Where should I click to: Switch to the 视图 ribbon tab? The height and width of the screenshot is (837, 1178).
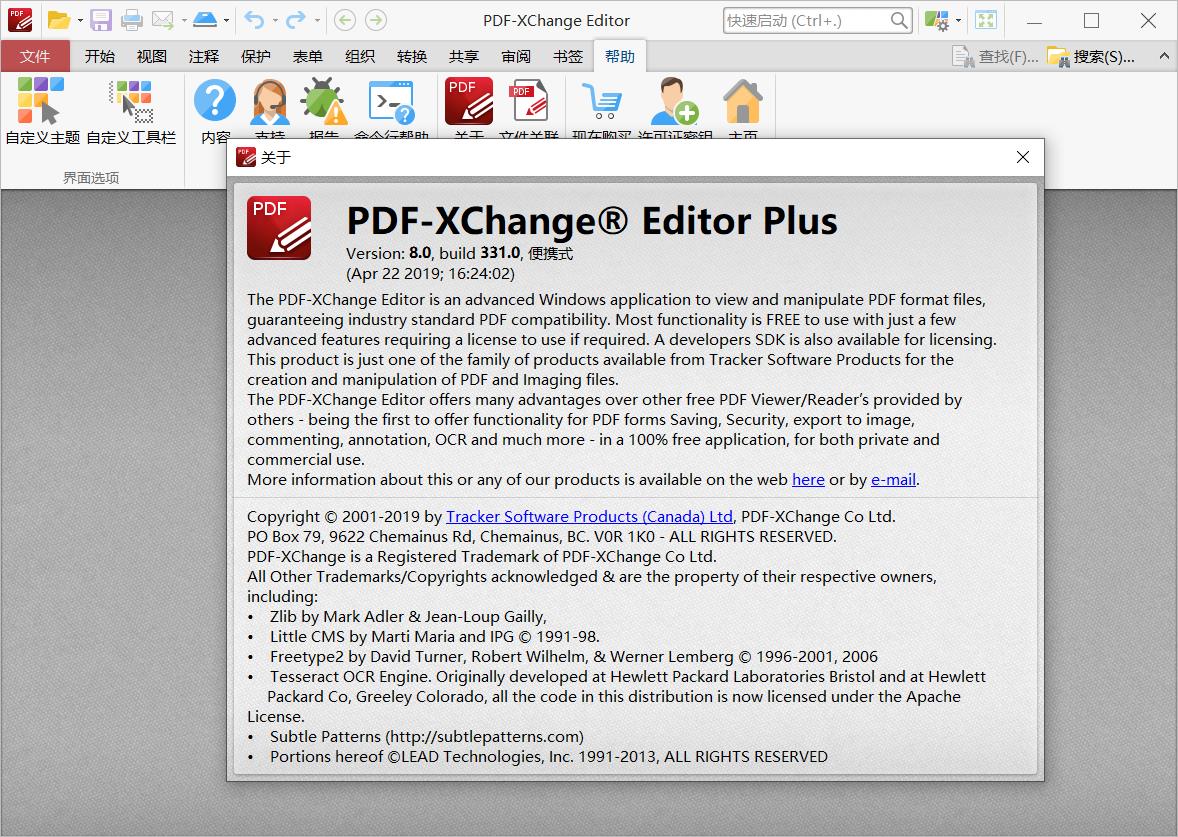coord(152,56)
